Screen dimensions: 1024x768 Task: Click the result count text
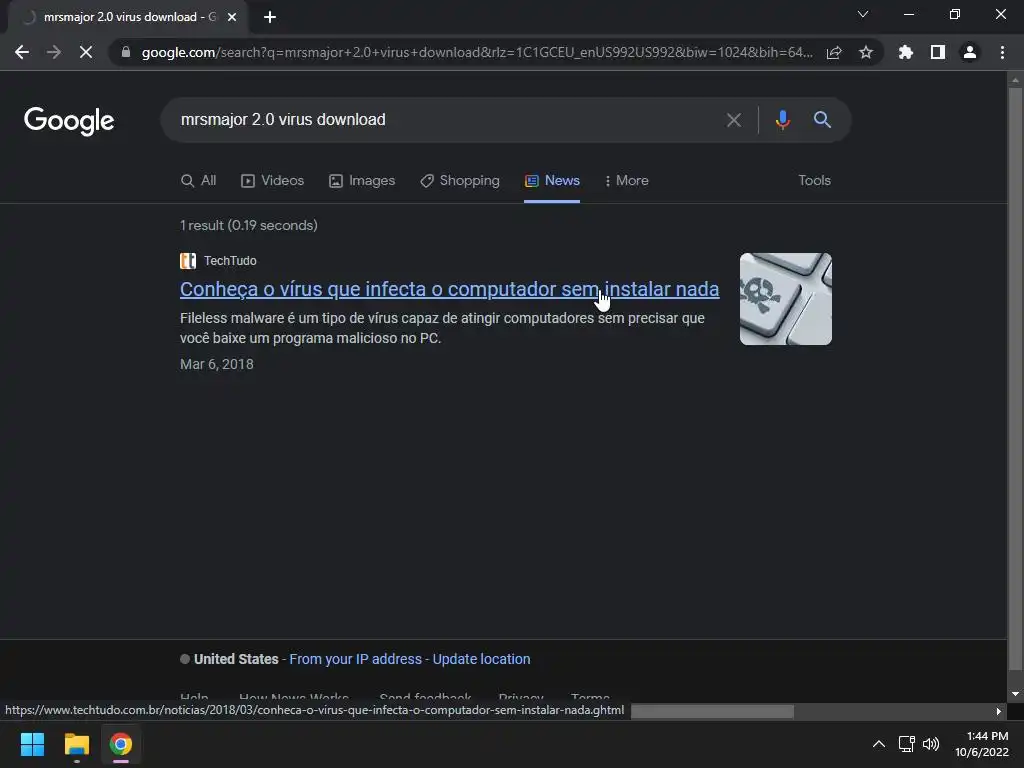pos(249,225)
